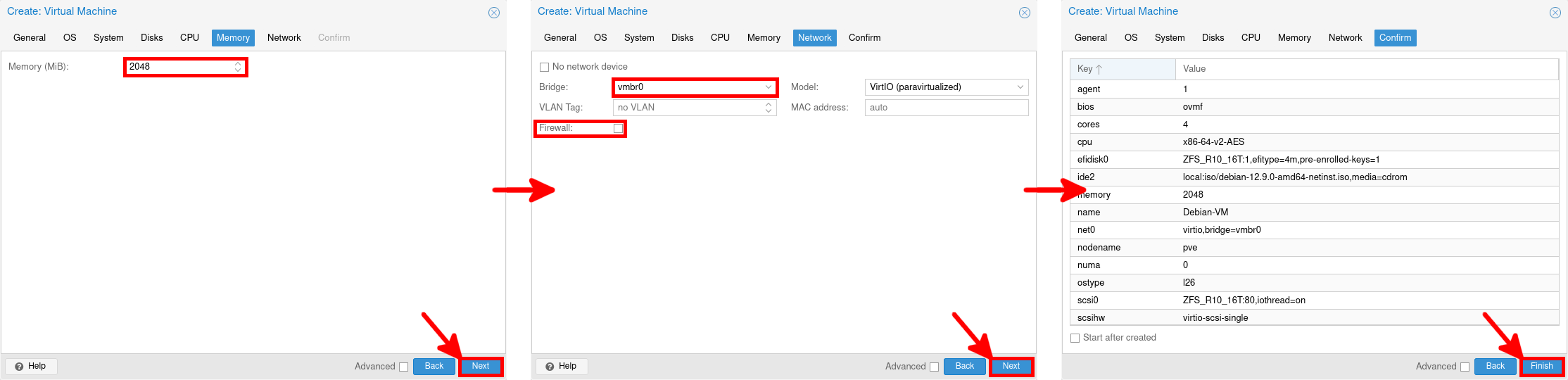The height and width of the screenshot is (380, 1568).
Task: Open the System tab in the Network dialog
Action: [638, 38]
